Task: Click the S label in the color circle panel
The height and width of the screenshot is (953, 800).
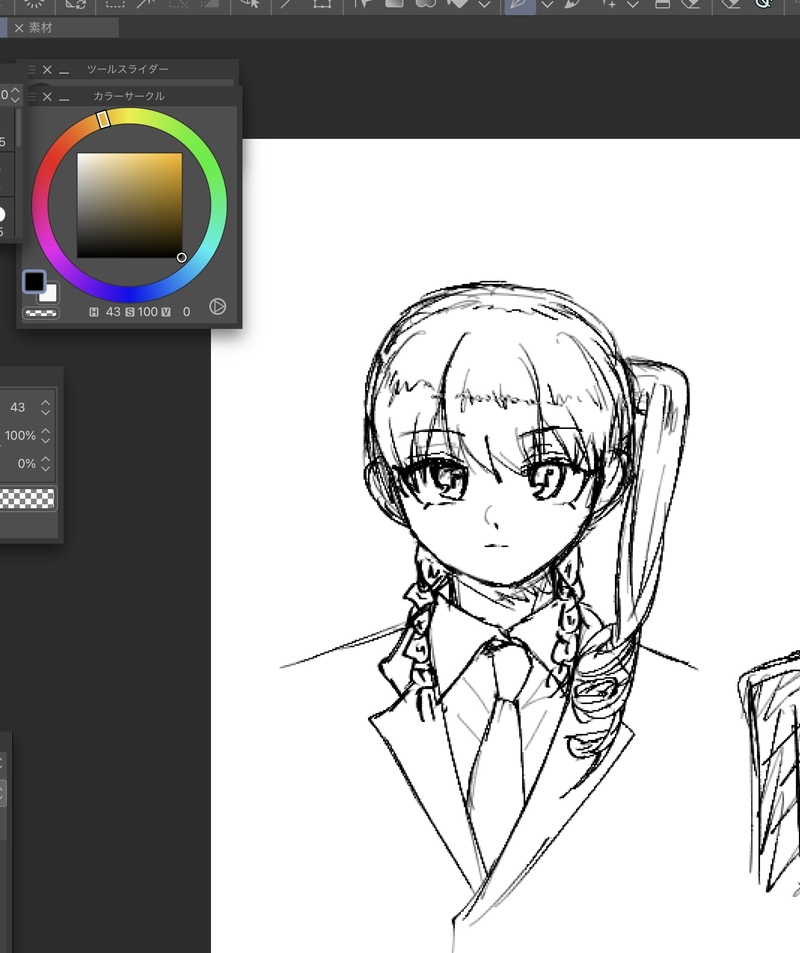Action: coord(129,312)
